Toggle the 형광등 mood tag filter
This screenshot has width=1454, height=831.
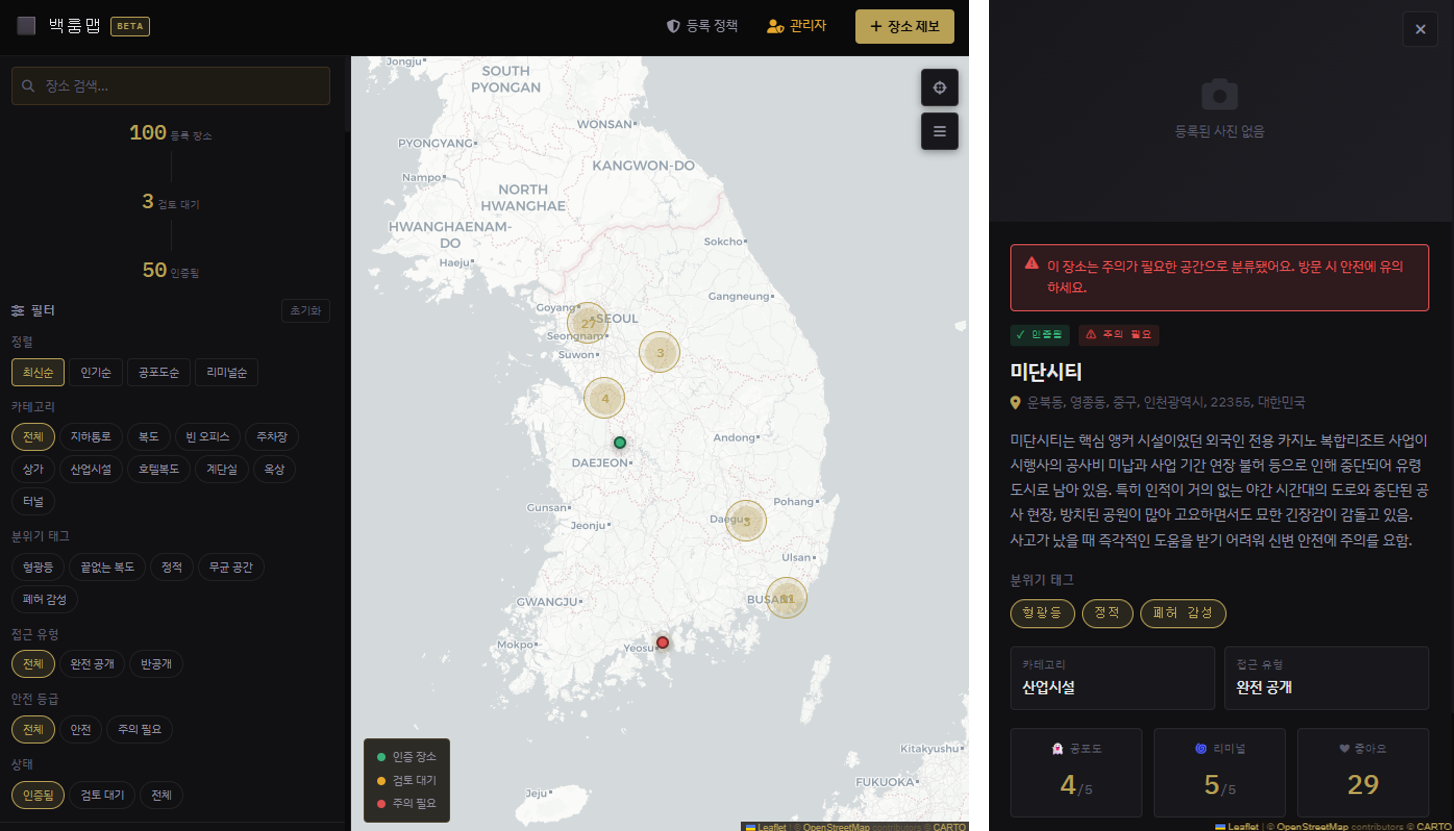39,568
